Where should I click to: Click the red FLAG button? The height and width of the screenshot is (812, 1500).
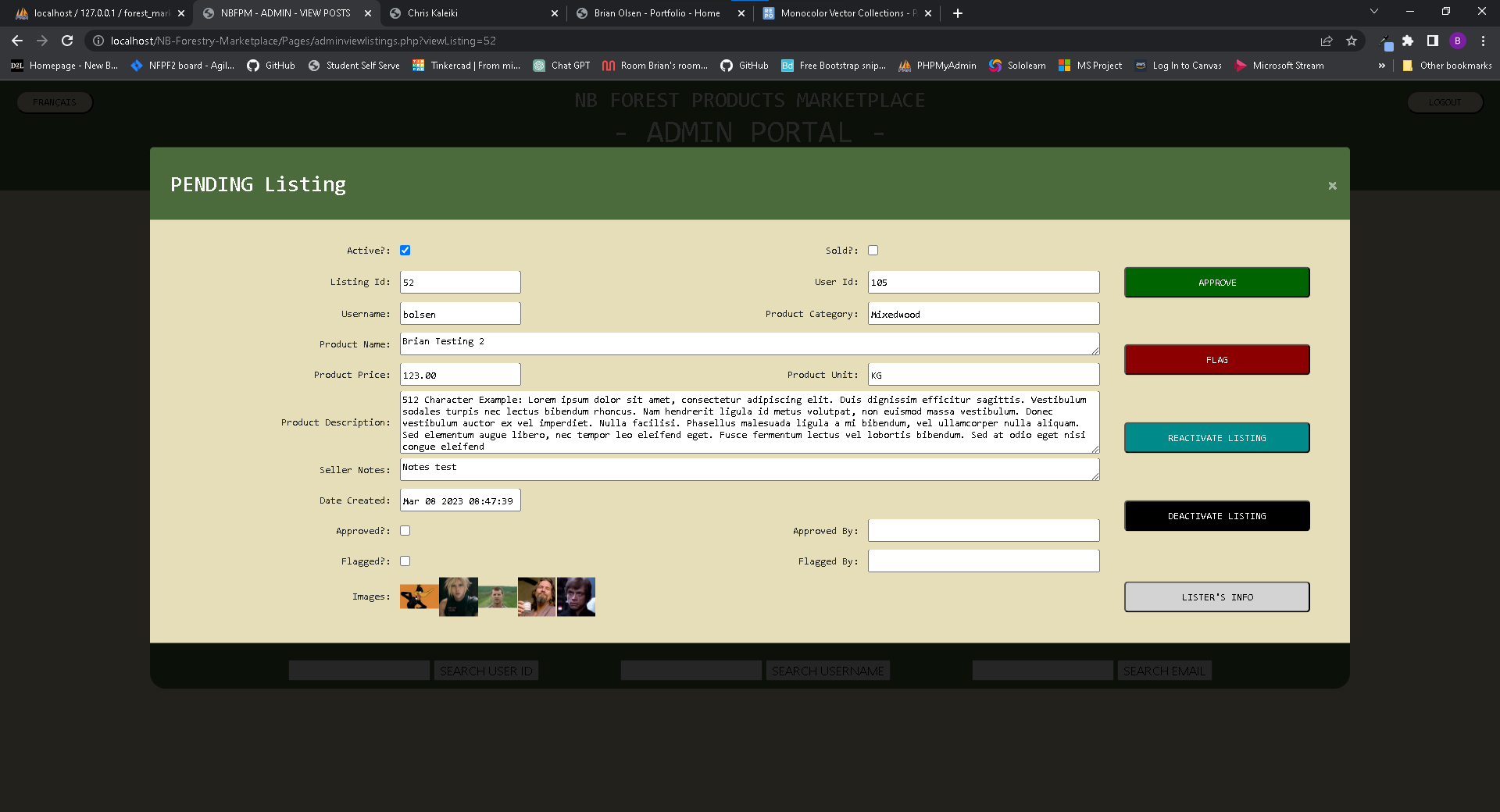coord(1216,360)
